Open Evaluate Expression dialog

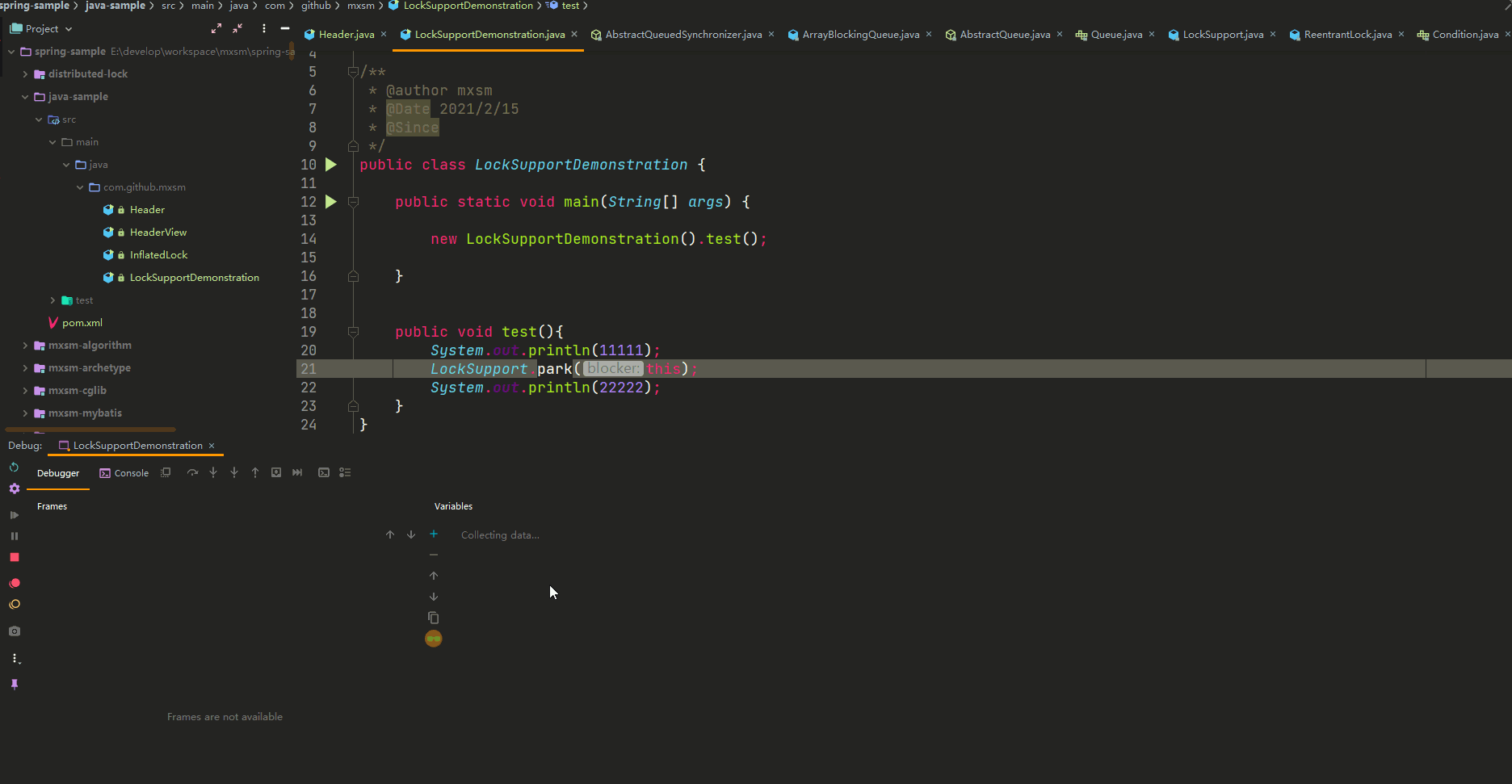click(x=324, y=473)
